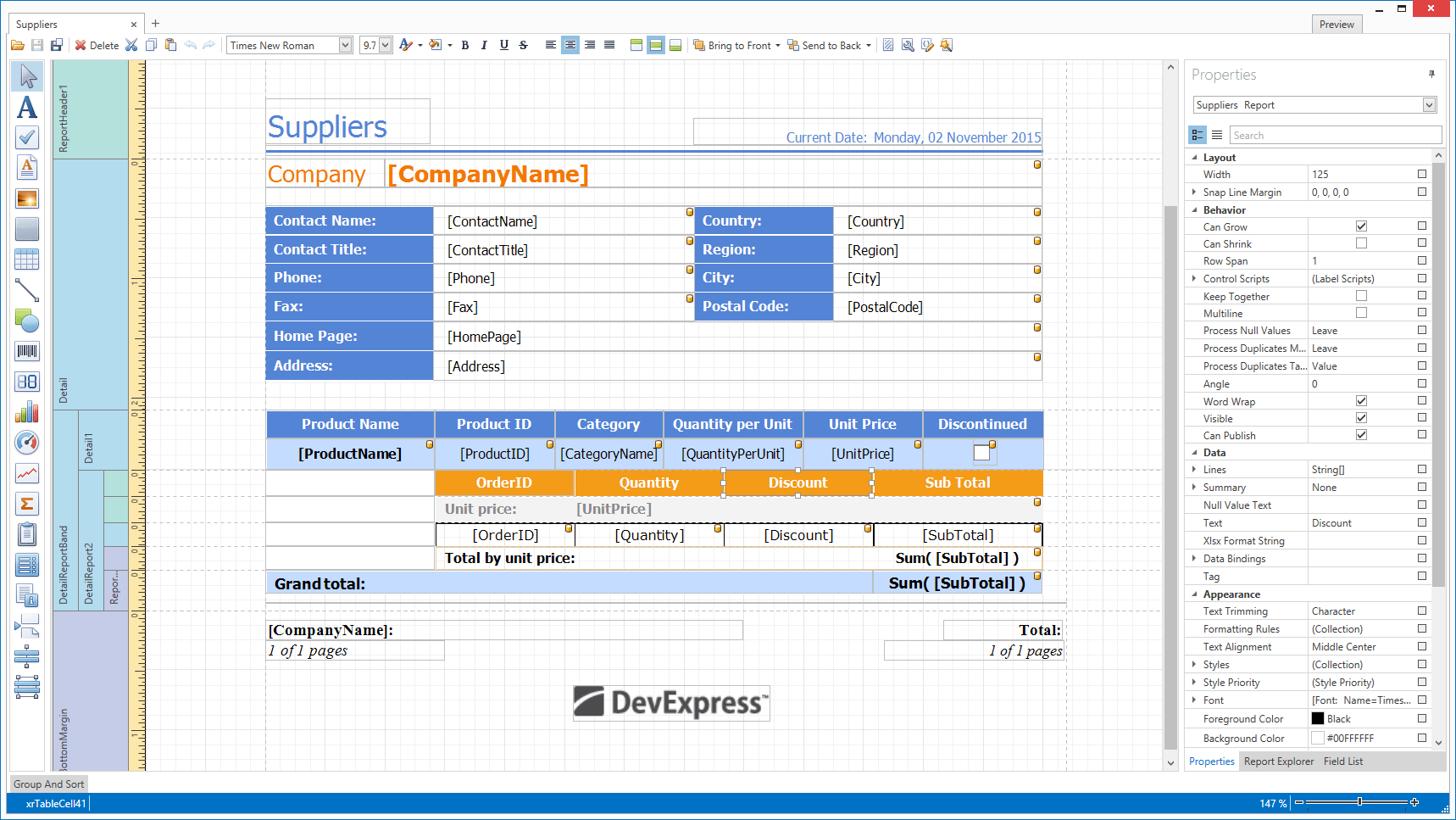This screenshot has width=1456, height=820.
Task: Open the Field List tab
Action: click(x=1343, y=761)
